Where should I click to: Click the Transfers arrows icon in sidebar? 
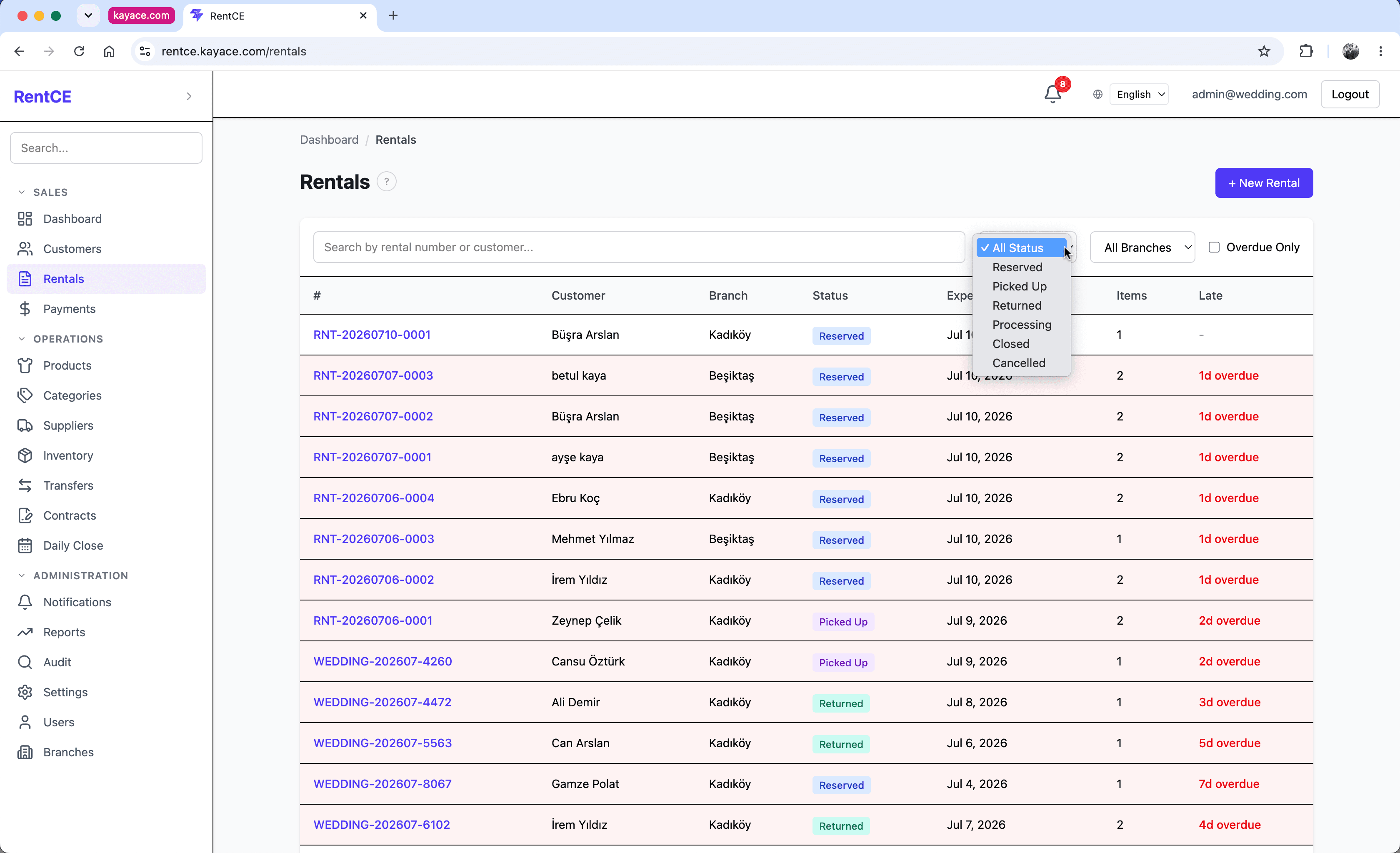(x=25, y=485)
